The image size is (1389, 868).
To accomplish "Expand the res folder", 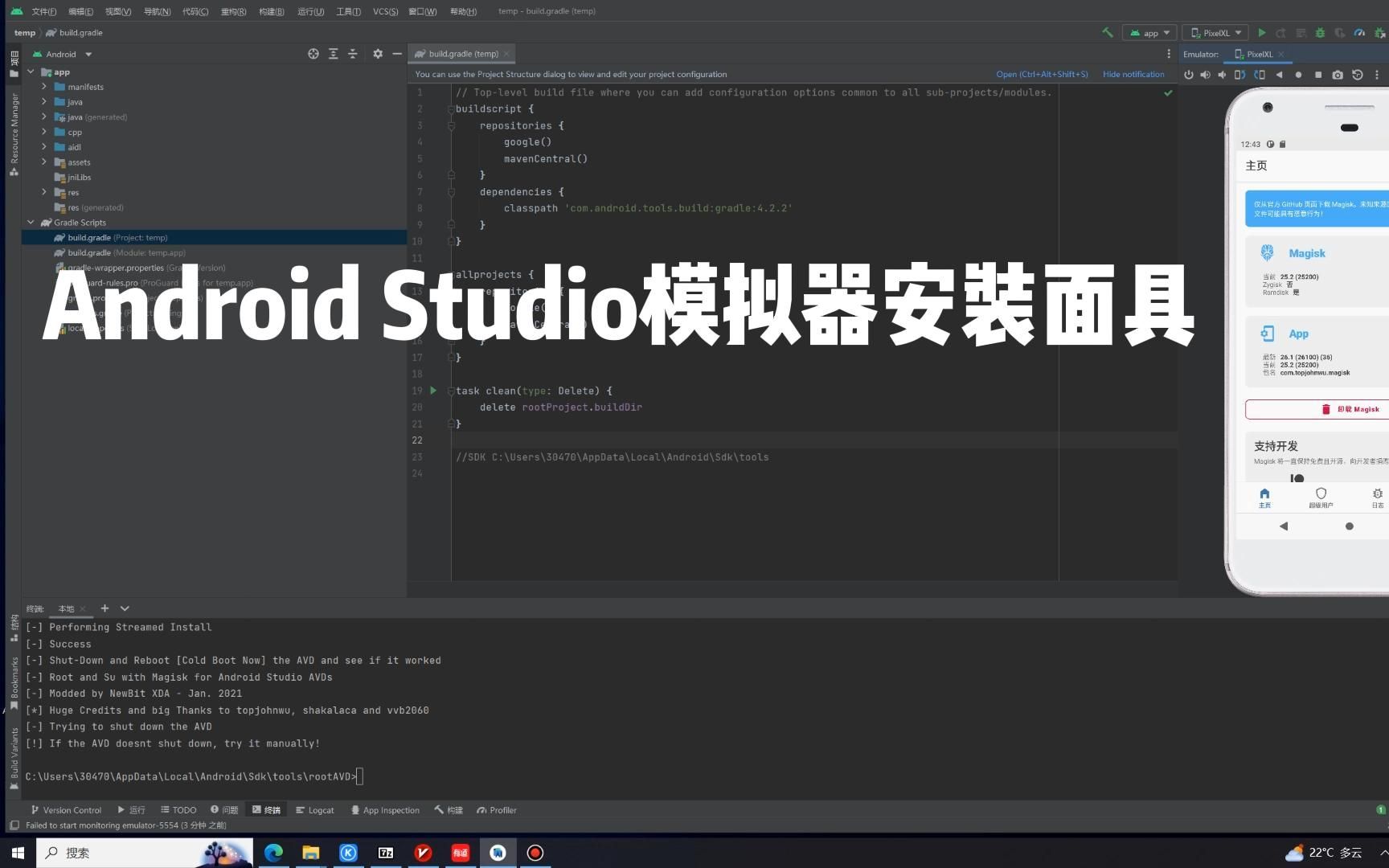I will 44,192.
